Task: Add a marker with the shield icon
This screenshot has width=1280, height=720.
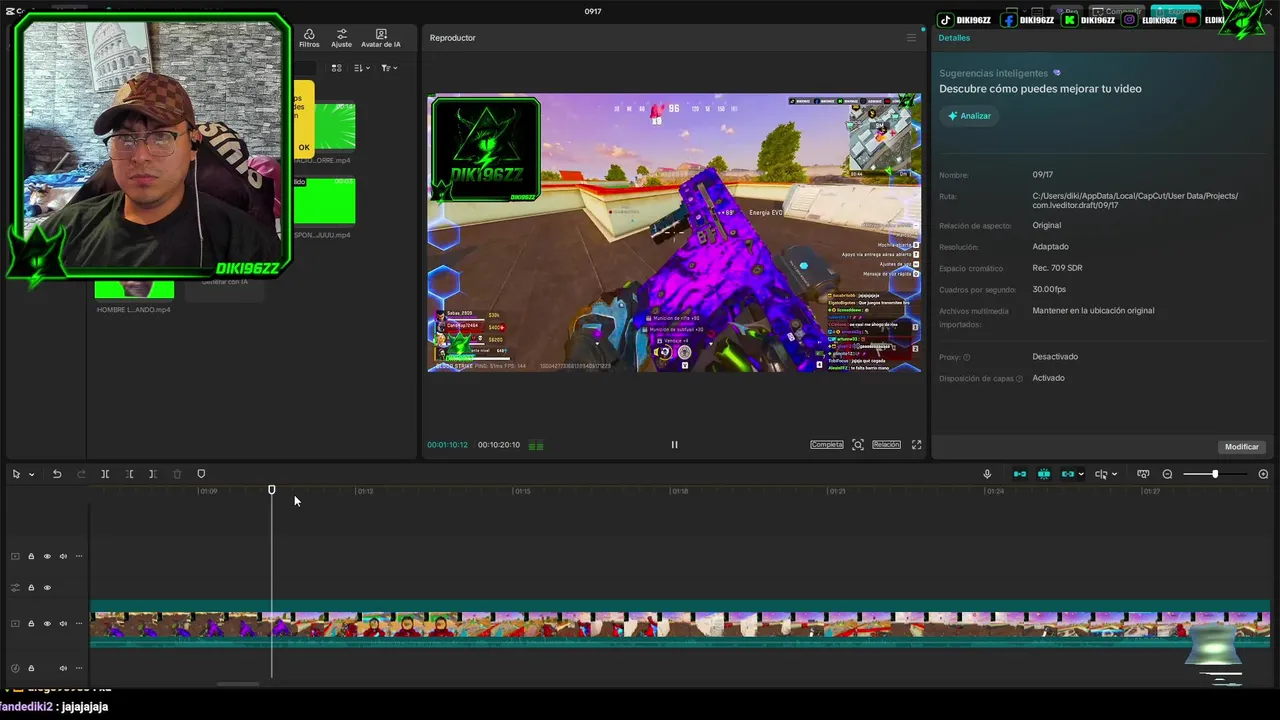Action: 201,474
